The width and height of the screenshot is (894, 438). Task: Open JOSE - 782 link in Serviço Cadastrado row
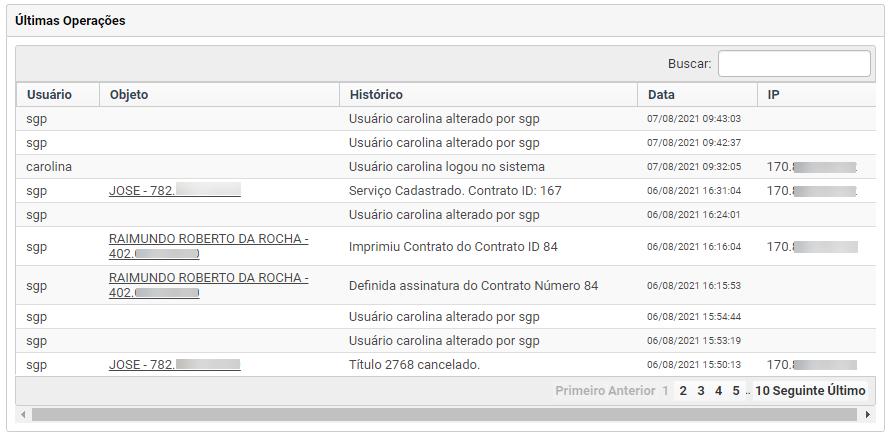pos(174,190)
